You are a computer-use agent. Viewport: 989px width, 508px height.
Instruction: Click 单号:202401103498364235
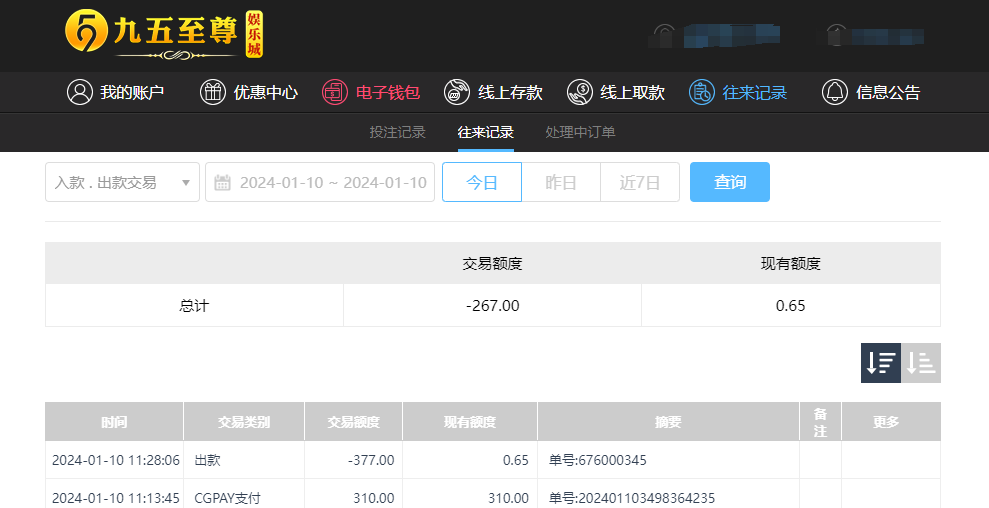coord(632,498)
